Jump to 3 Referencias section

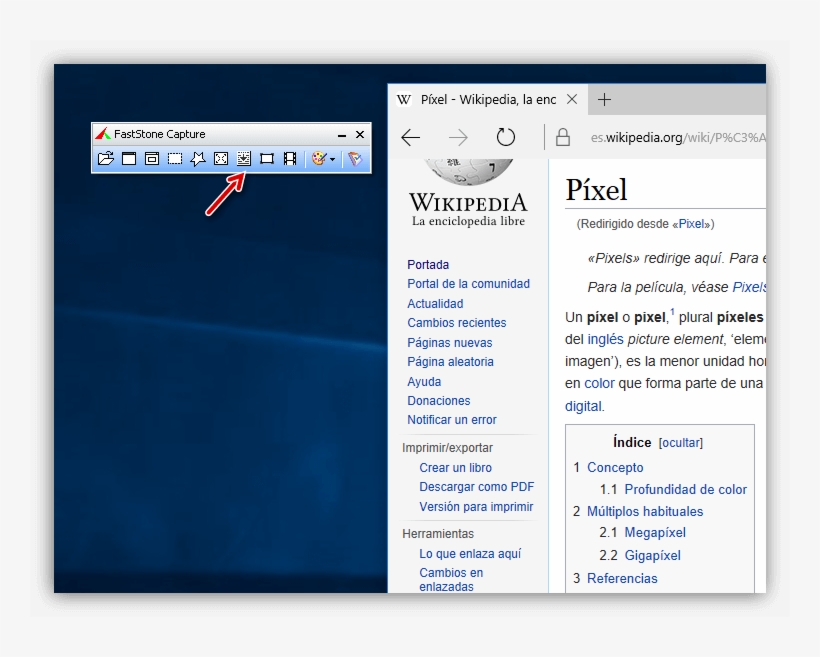[x=622, y=578]
